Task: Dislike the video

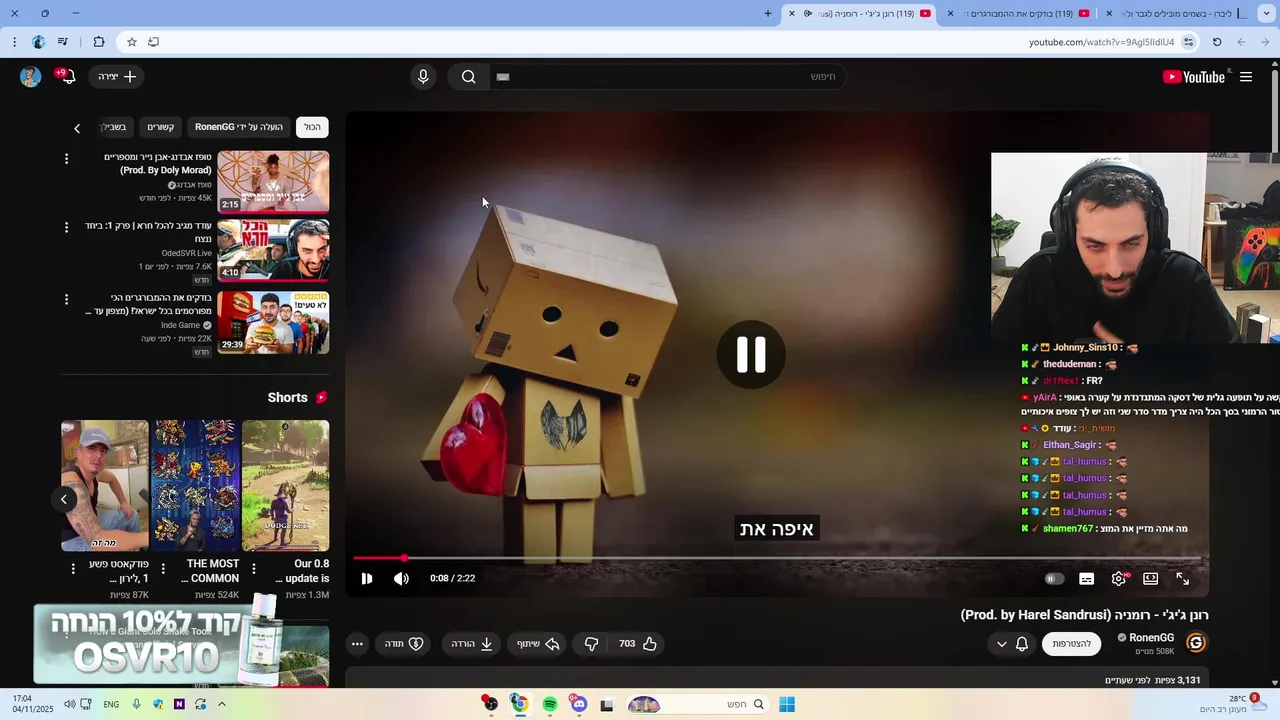Action: click(591, 644)
